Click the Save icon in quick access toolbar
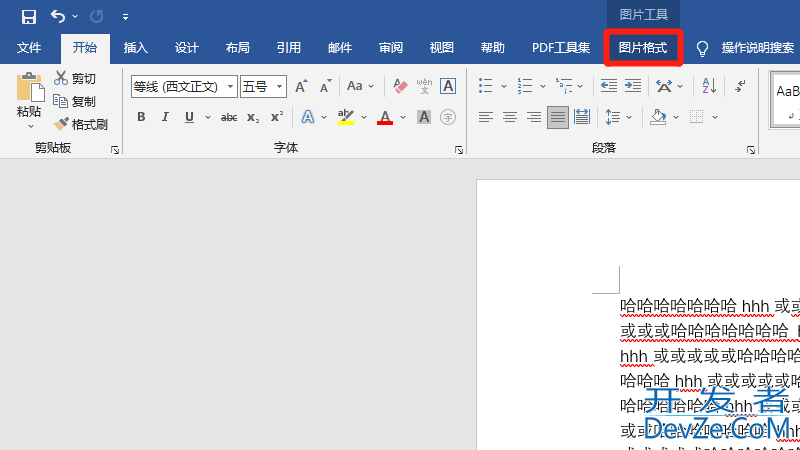Screen dimensions: 800x450 click(x=29, y=17)
